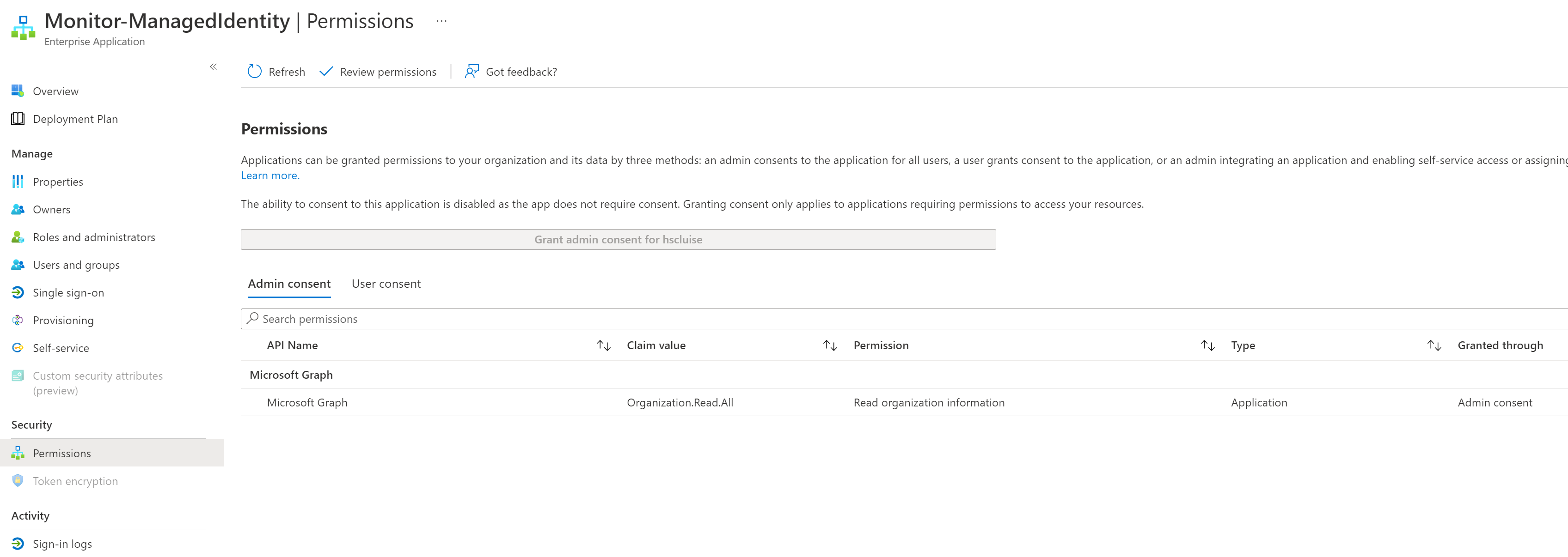Screen dimensions: 1568x557
Task: Collapse the sidebar with double chevron
Action: (213, 67)
